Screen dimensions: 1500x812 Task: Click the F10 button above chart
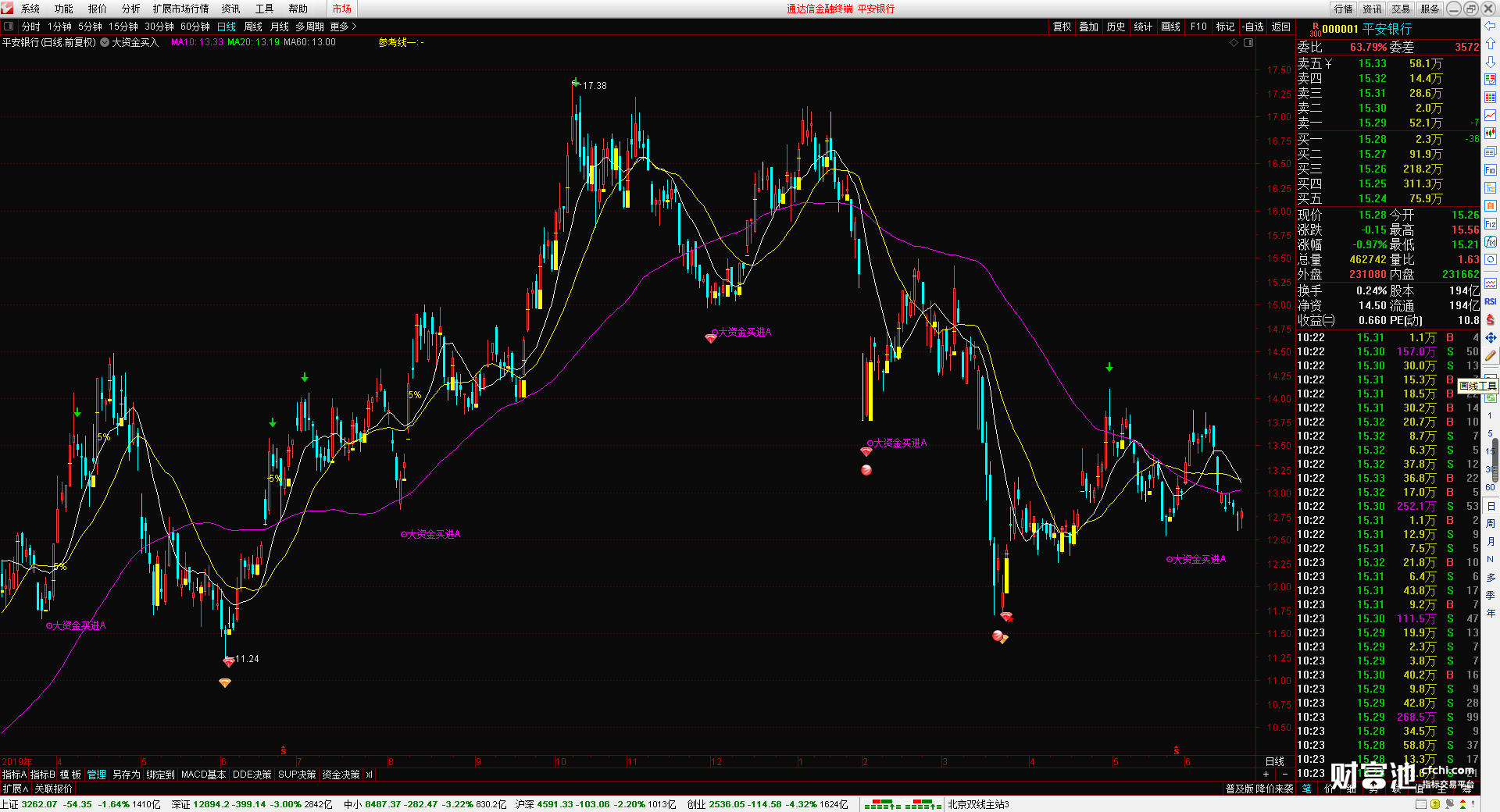tap(1198, 27)
